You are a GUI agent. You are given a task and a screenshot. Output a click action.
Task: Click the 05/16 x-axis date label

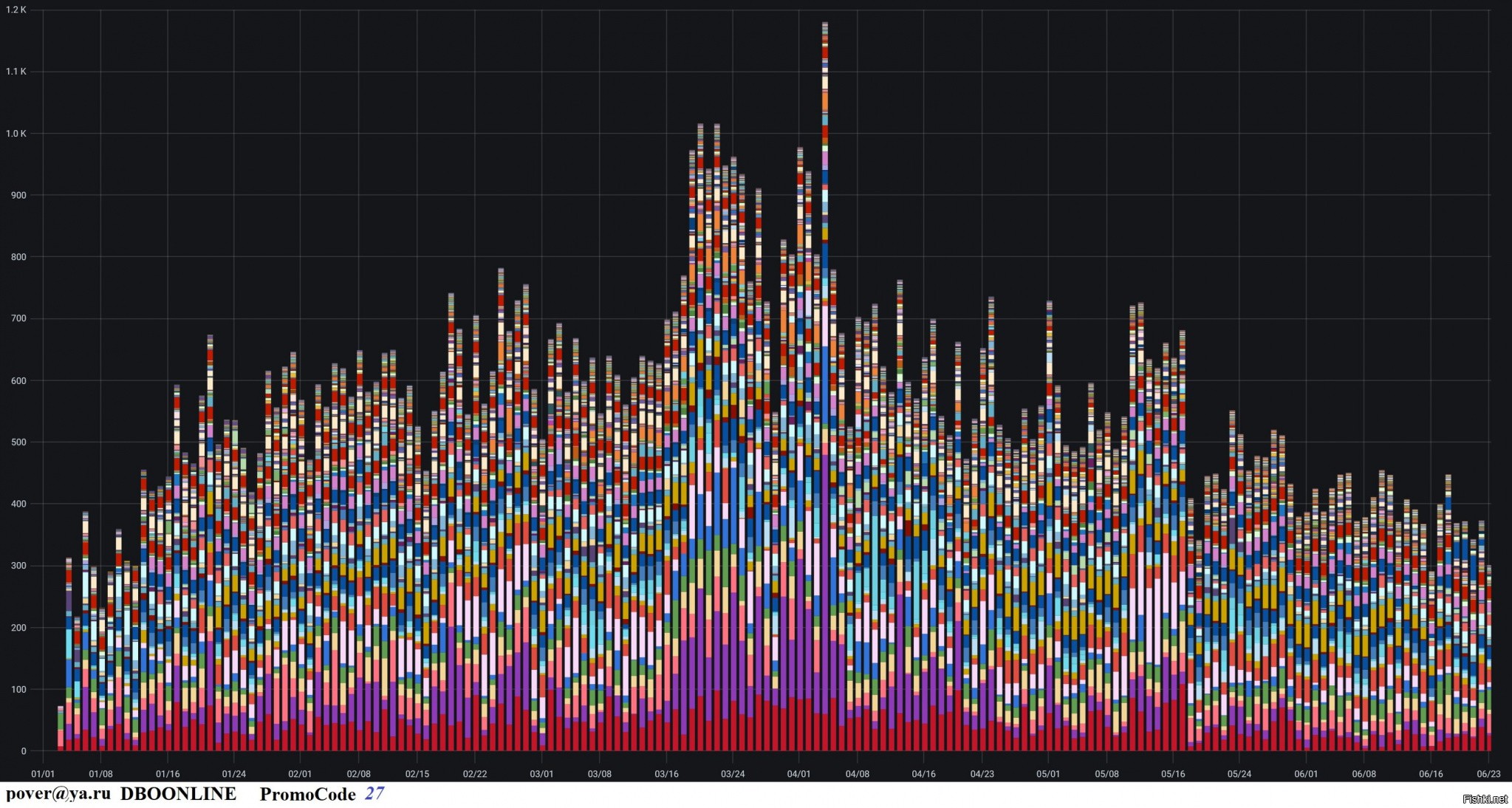tap(1173, 774)
